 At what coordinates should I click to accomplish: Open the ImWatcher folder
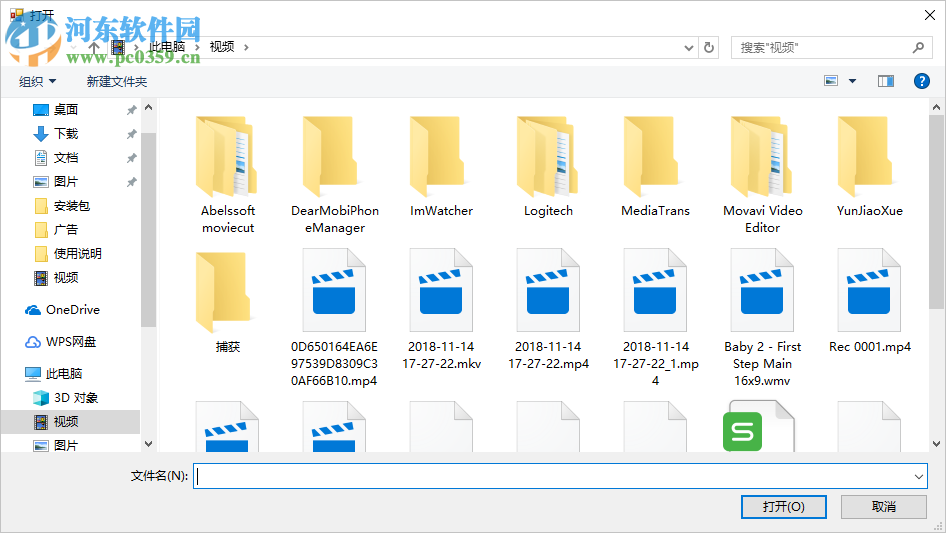click(x=442, y=168)
